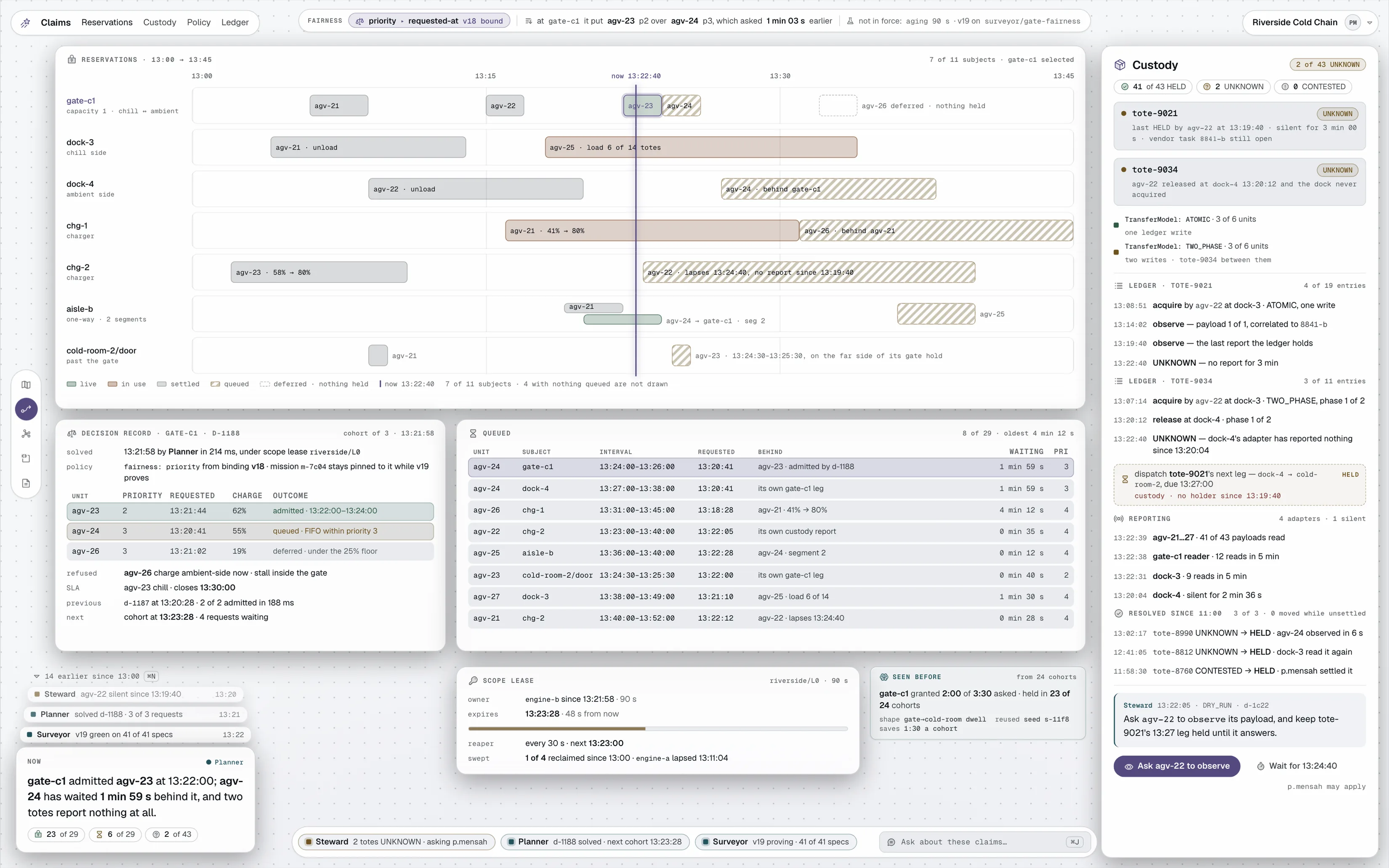Select agv-23 block on gate-c1 timeline
This screenshot has height=868, width=1389.
tap(642, 106)
